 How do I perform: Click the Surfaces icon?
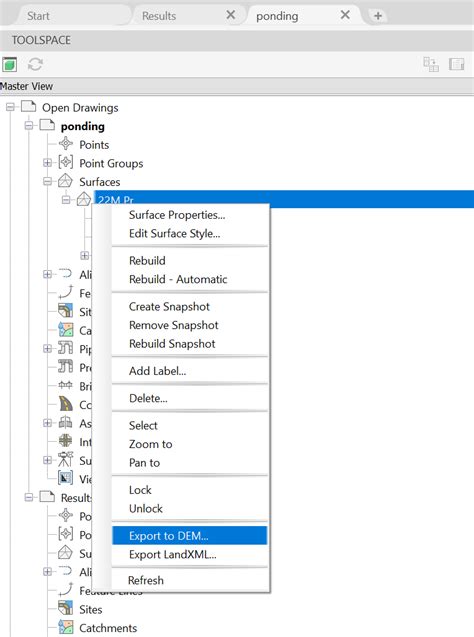click(65, 181)
